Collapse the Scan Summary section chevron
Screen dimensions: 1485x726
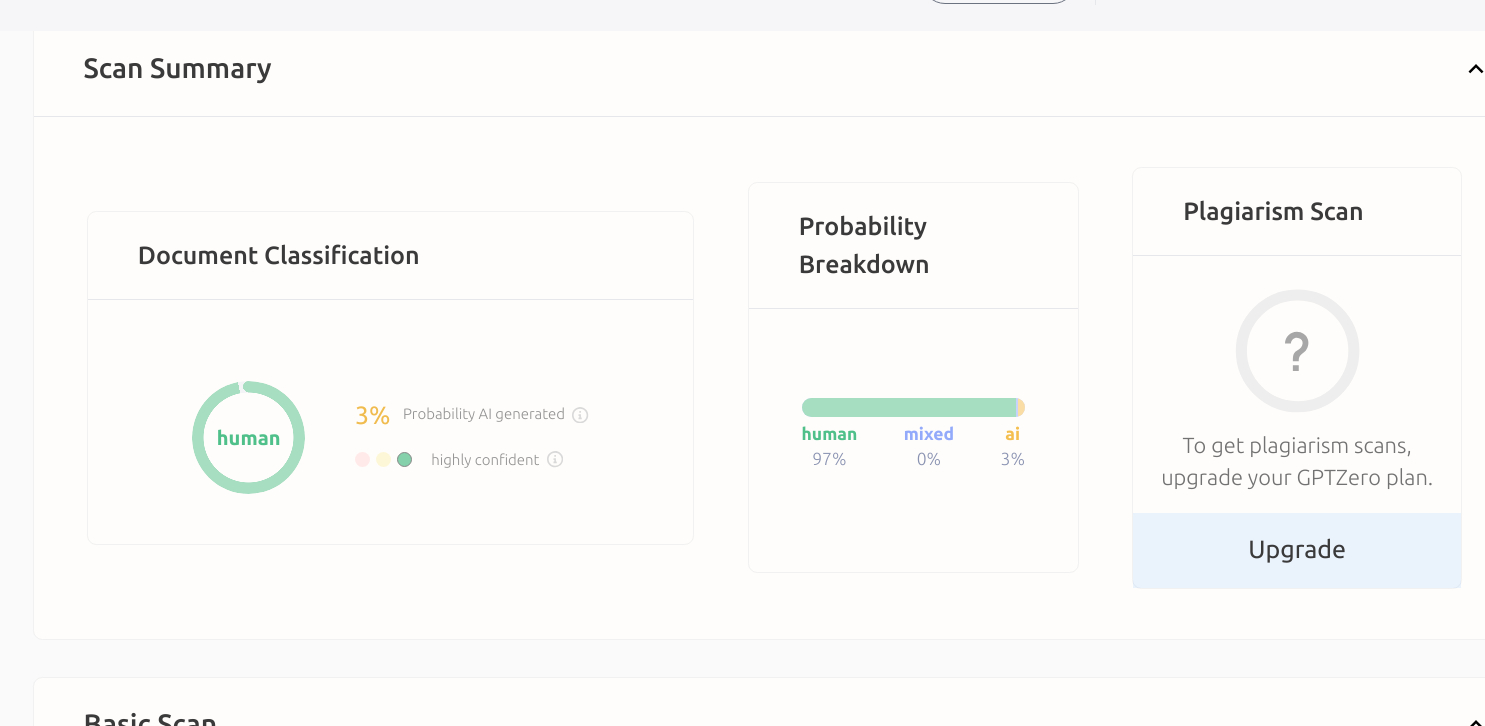coord(1475,69)
